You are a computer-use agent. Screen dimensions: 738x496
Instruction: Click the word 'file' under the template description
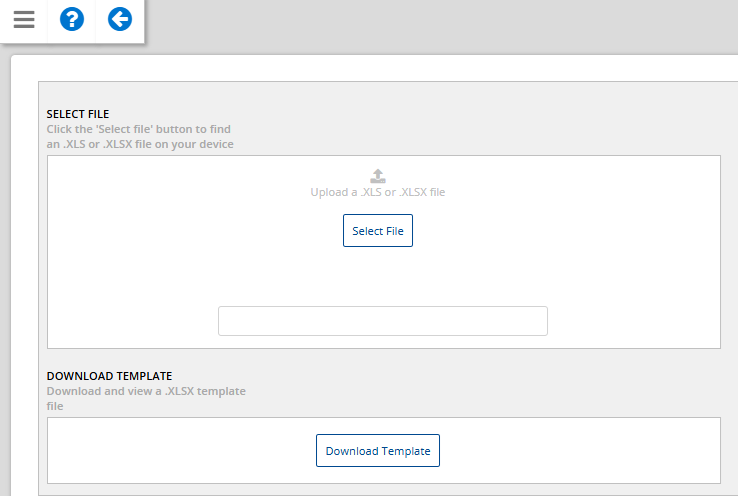55,406
